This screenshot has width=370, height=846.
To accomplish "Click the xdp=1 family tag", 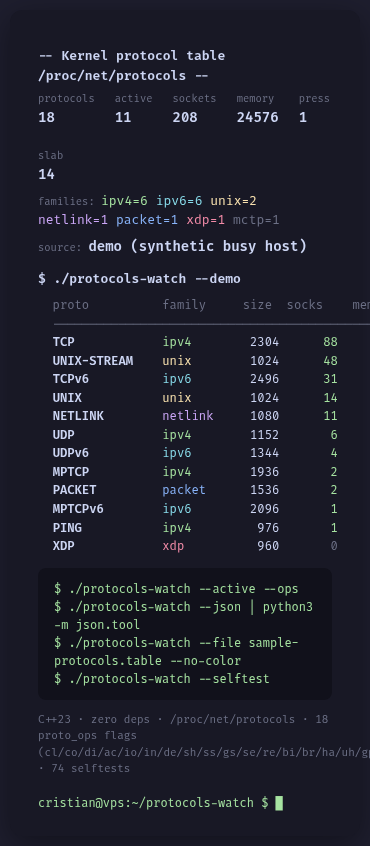I will [206, 220].
